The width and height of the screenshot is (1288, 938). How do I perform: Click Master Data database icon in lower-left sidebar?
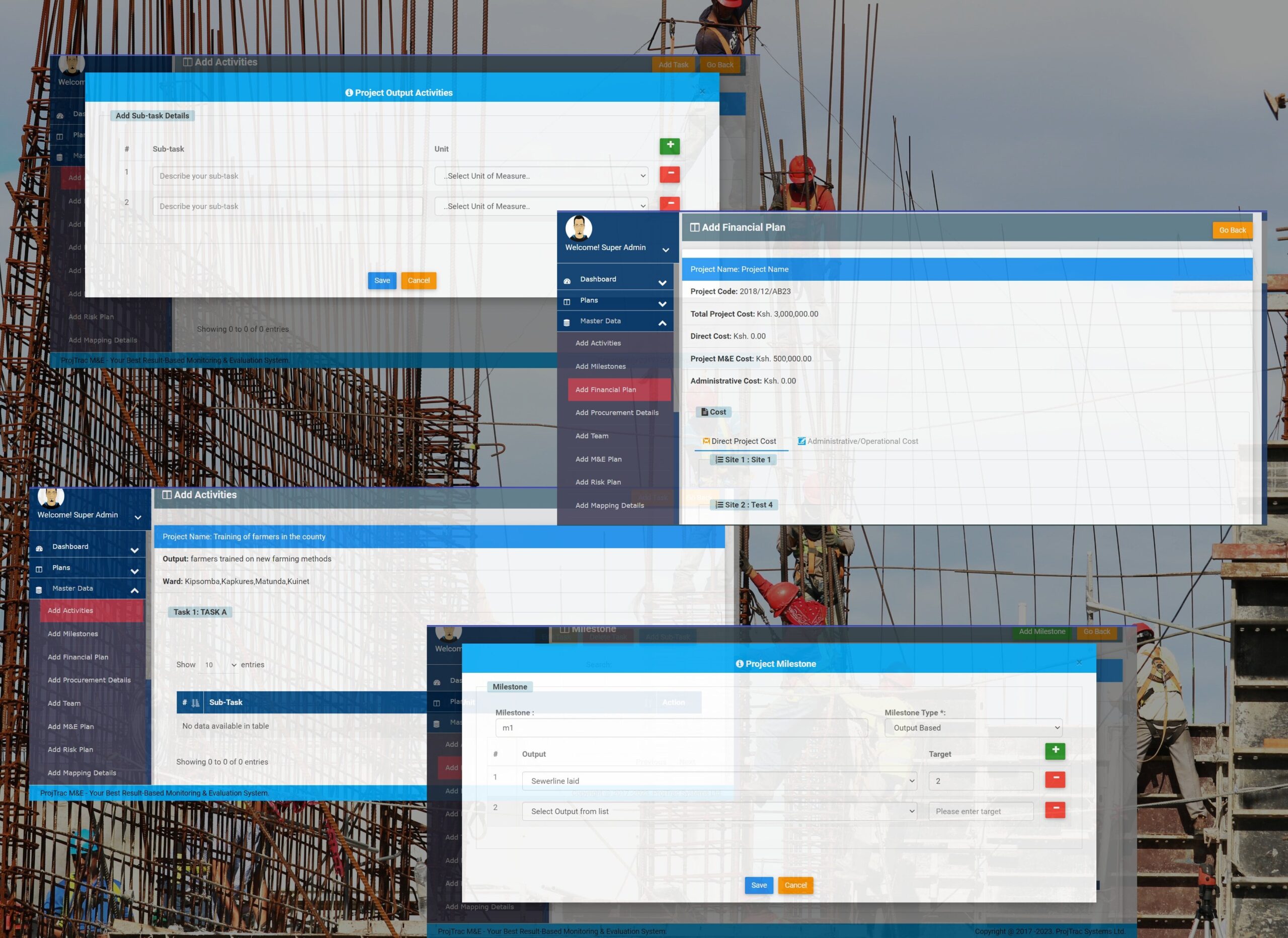pos(39,590)
